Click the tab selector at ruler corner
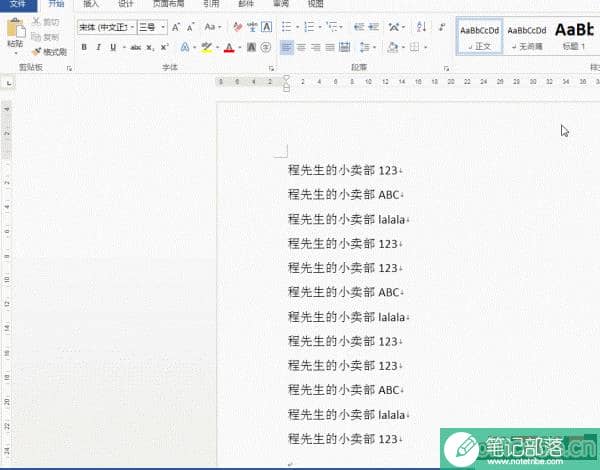Viewport: 600px width, 470px height. pyautogui.click(x=9, y=83)
